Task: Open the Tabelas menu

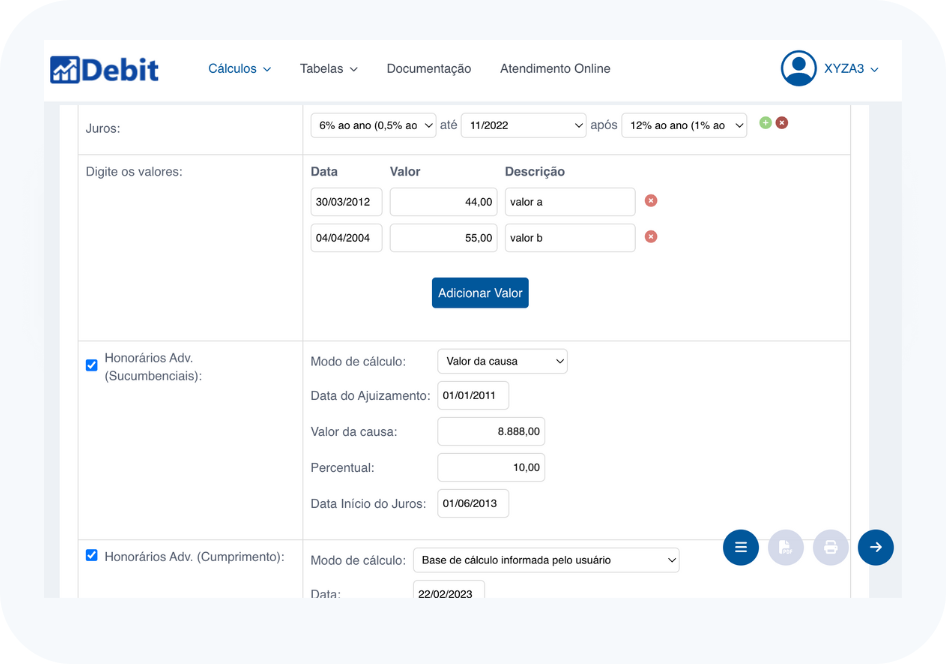Action: [x=328, y=69]
